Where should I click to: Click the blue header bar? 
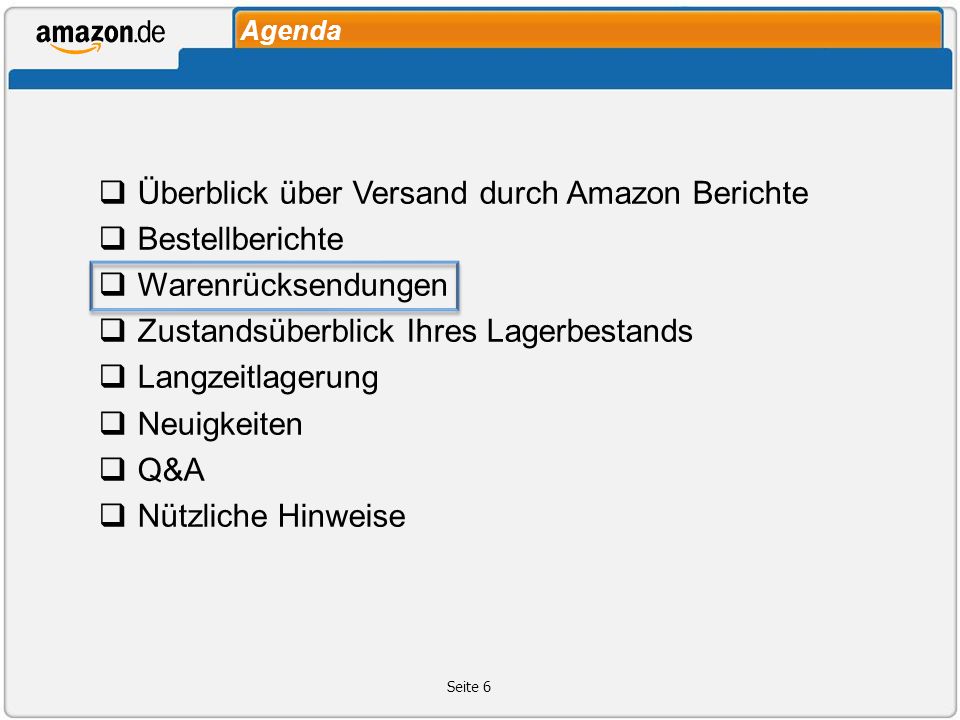[x=480, y=70]
